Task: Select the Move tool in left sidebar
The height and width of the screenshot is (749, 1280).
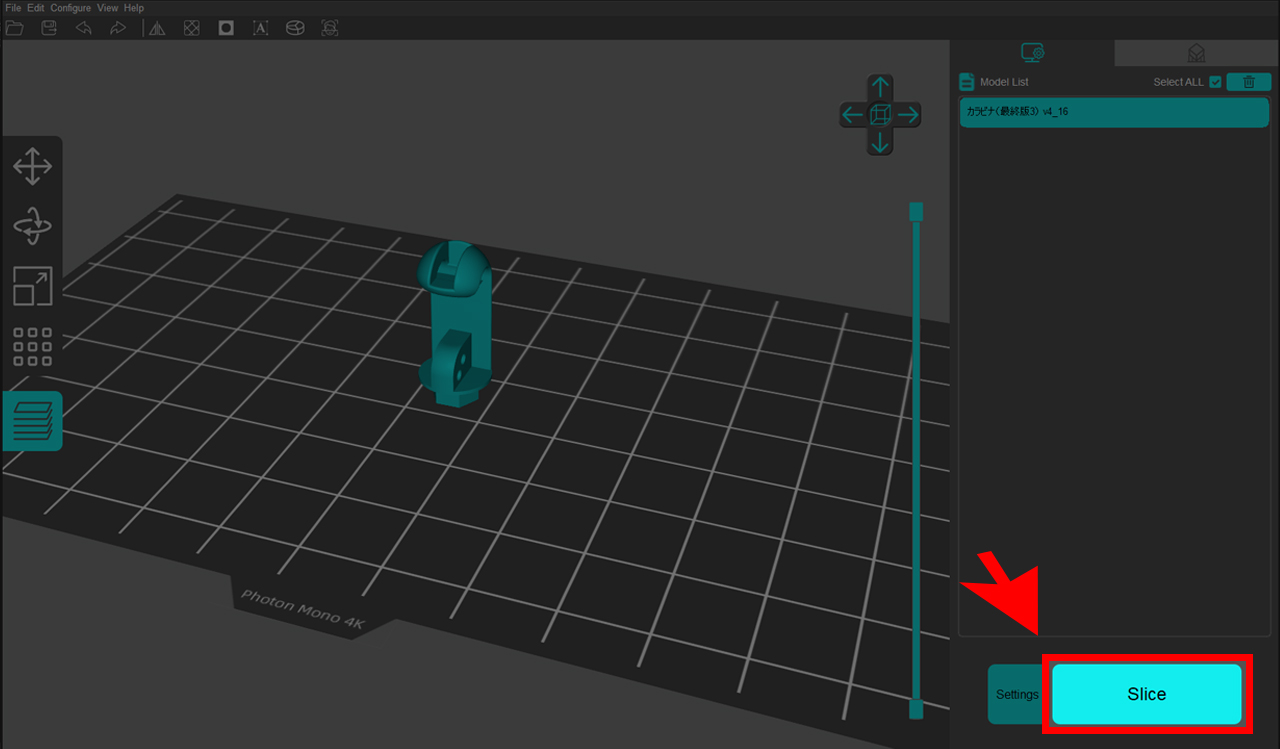Action: (32, 167)
